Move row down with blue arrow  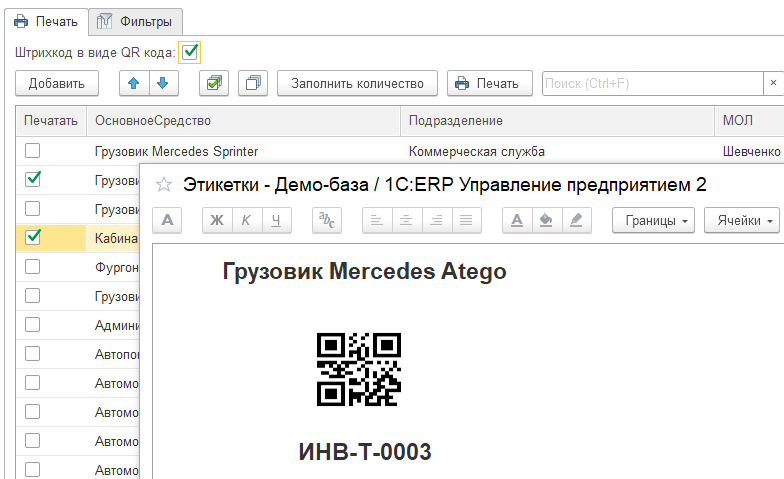point(162,83)
